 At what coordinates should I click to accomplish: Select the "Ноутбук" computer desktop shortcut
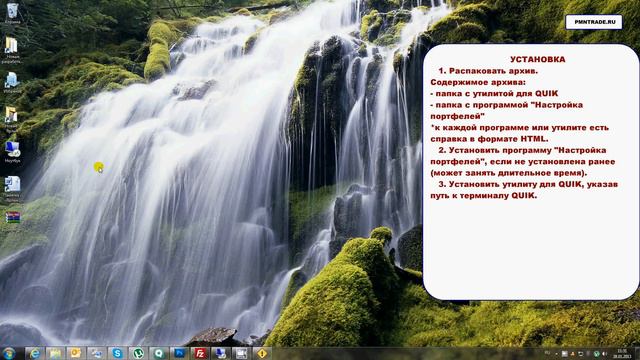coord(12,152)
